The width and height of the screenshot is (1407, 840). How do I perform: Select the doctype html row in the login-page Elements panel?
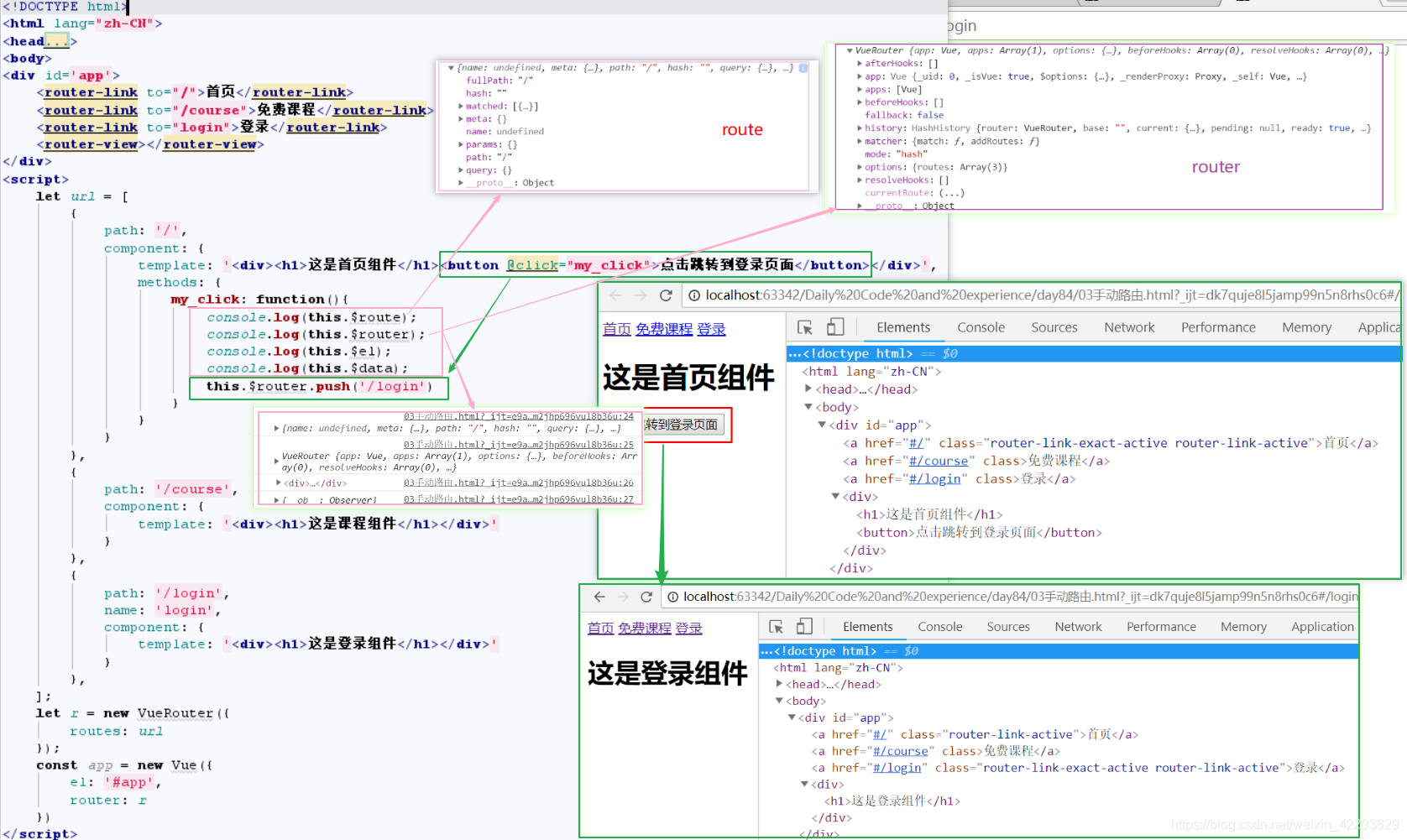(x=1059, y=651)
